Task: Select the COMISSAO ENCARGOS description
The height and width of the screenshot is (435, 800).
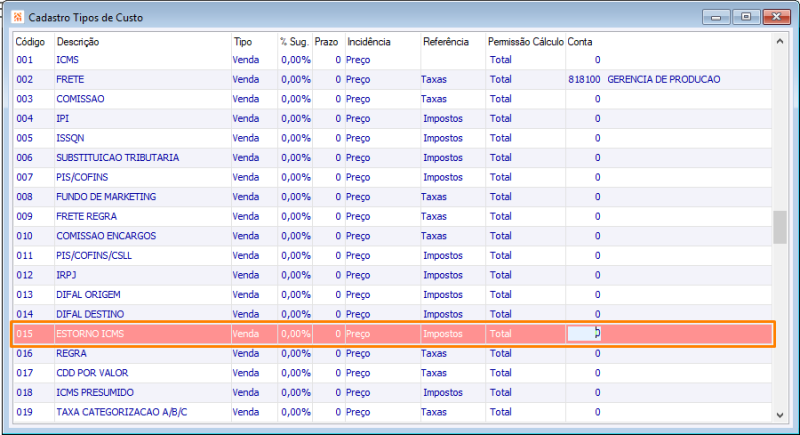Action: (106, 236)
